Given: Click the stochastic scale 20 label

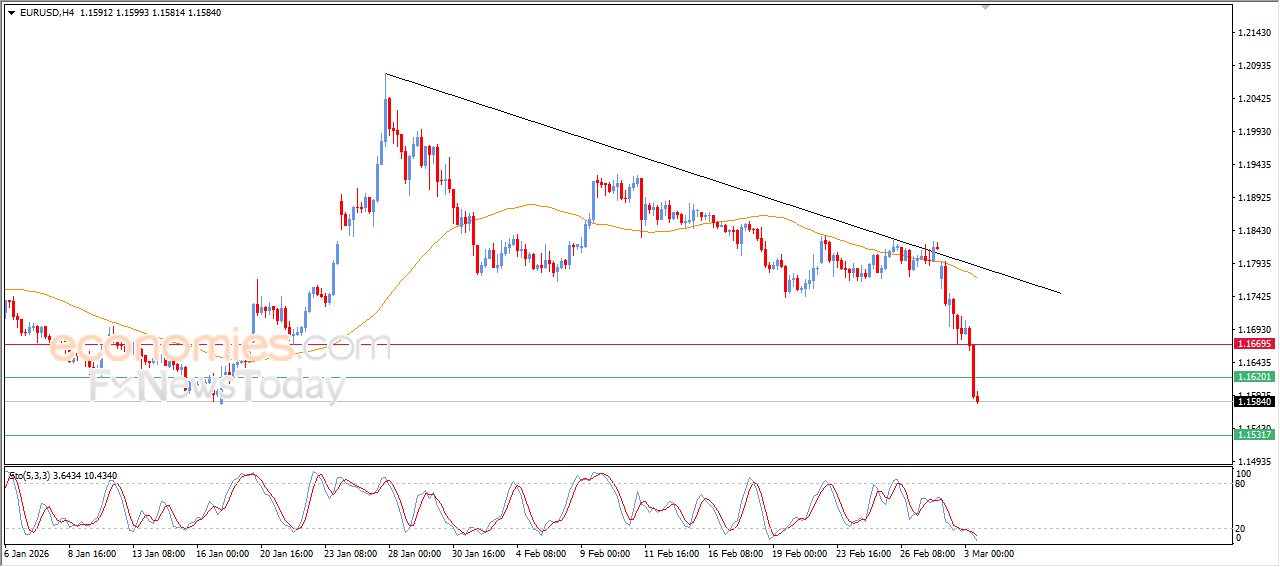Looking at the screenshot, I should tap(1241, 527).
